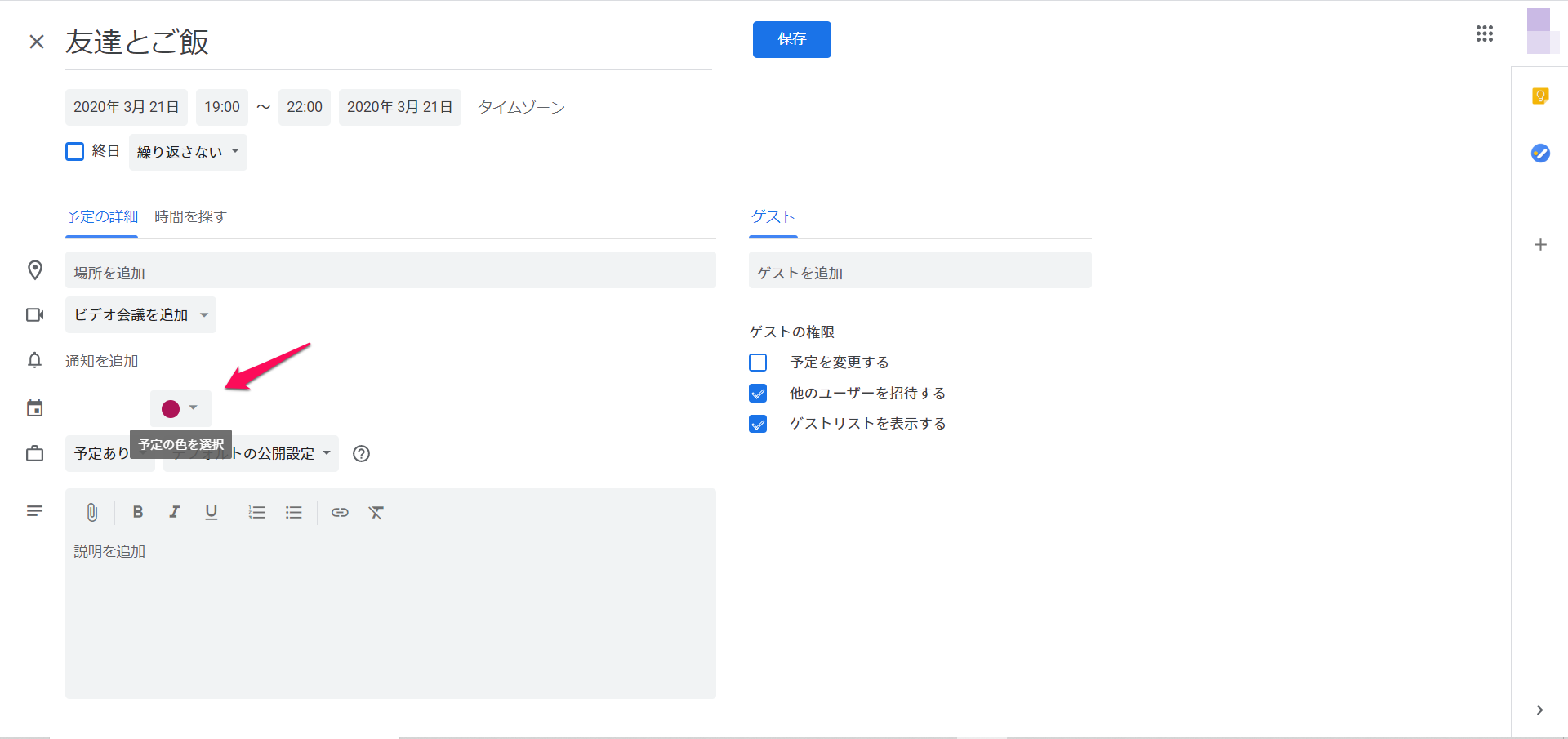Screen dimensions: 1568x739
Task: Remove formatting from description
Action: pos(376,512)
